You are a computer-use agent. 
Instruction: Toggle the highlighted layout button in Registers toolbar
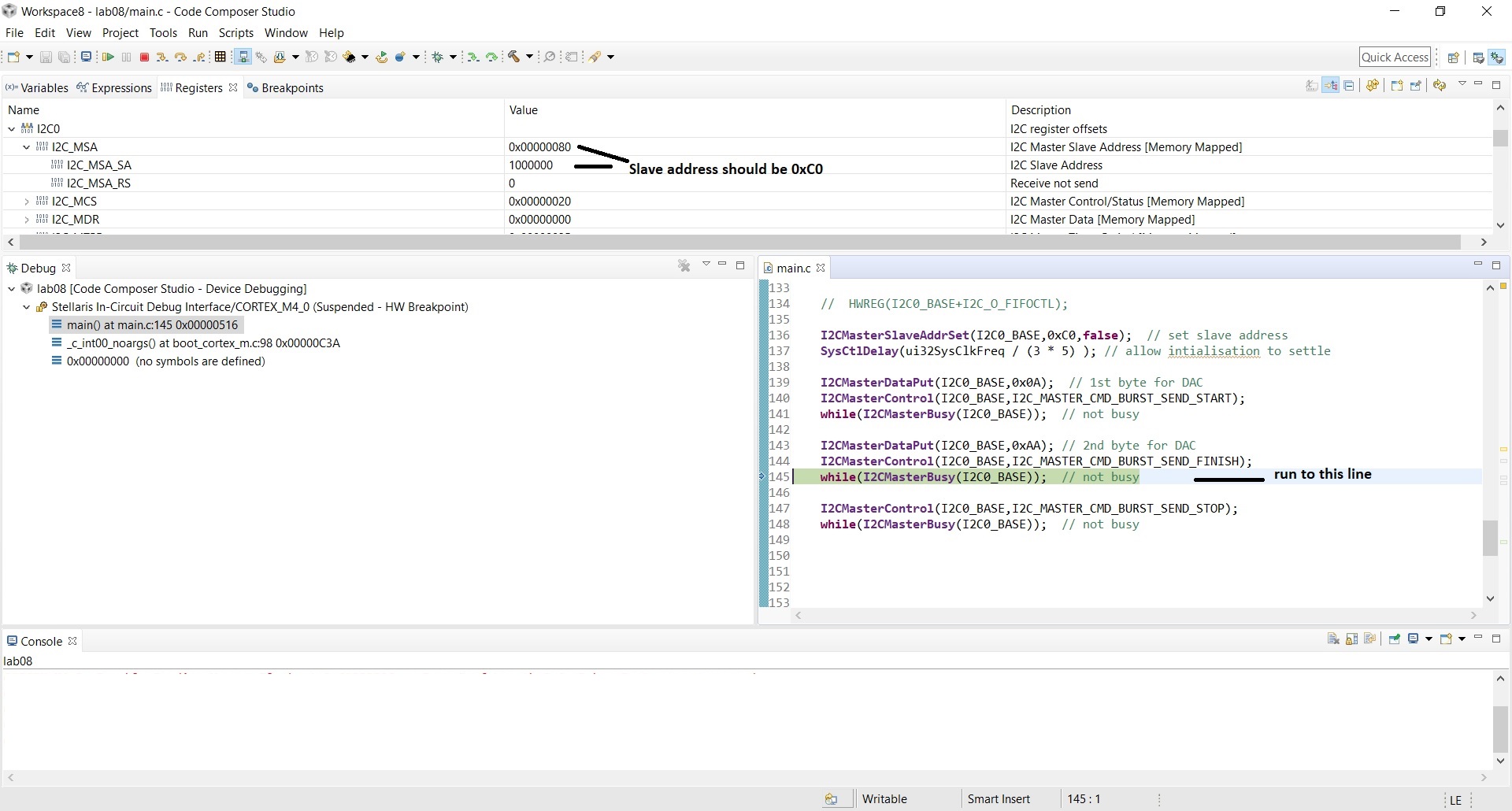[x=1331, y=85]
